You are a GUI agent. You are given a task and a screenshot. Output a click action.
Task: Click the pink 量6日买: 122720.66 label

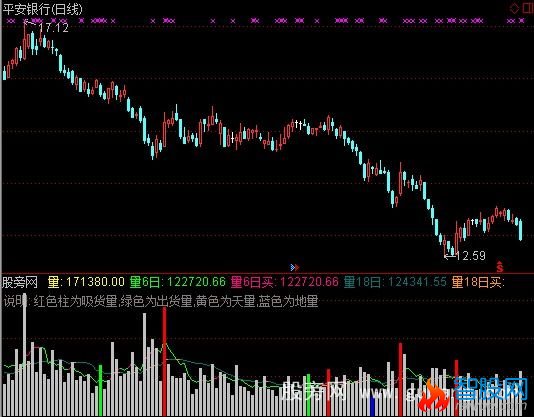(285, 282)
